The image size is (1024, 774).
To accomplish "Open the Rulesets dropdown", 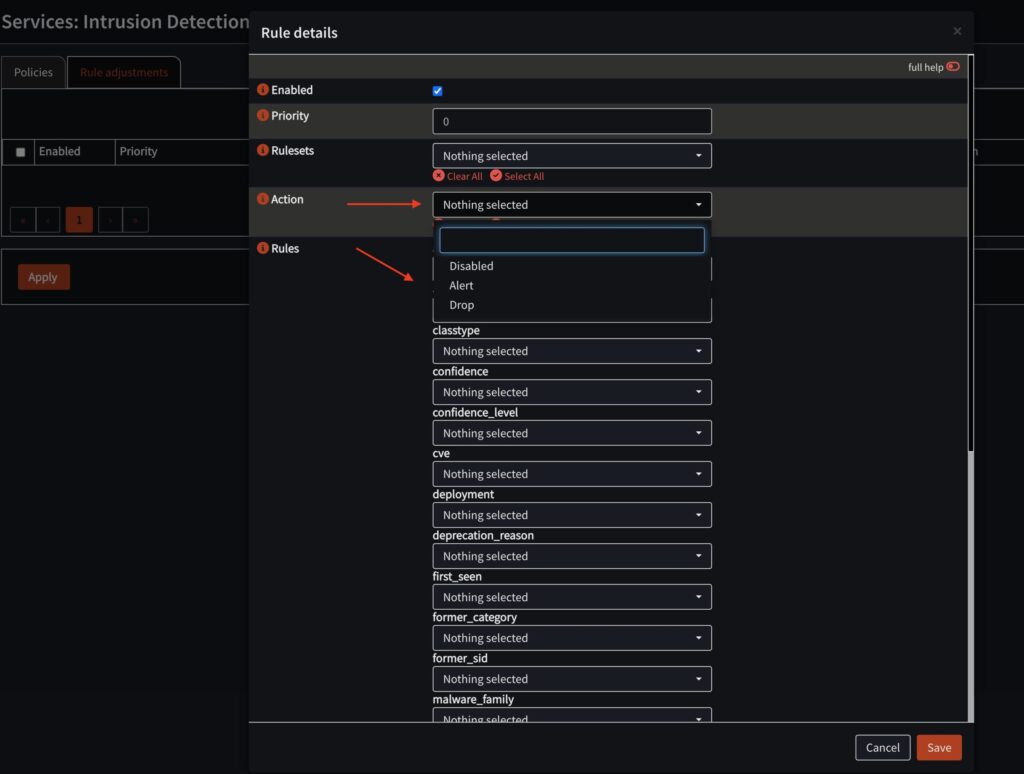I will click(571, 155).
